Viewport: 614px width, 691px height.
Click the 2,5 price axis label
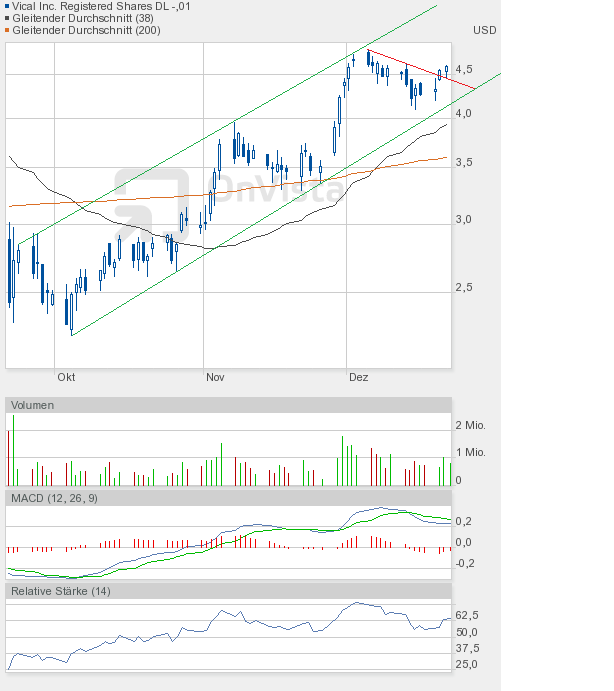pyautogui.click(x=464, y=287)
